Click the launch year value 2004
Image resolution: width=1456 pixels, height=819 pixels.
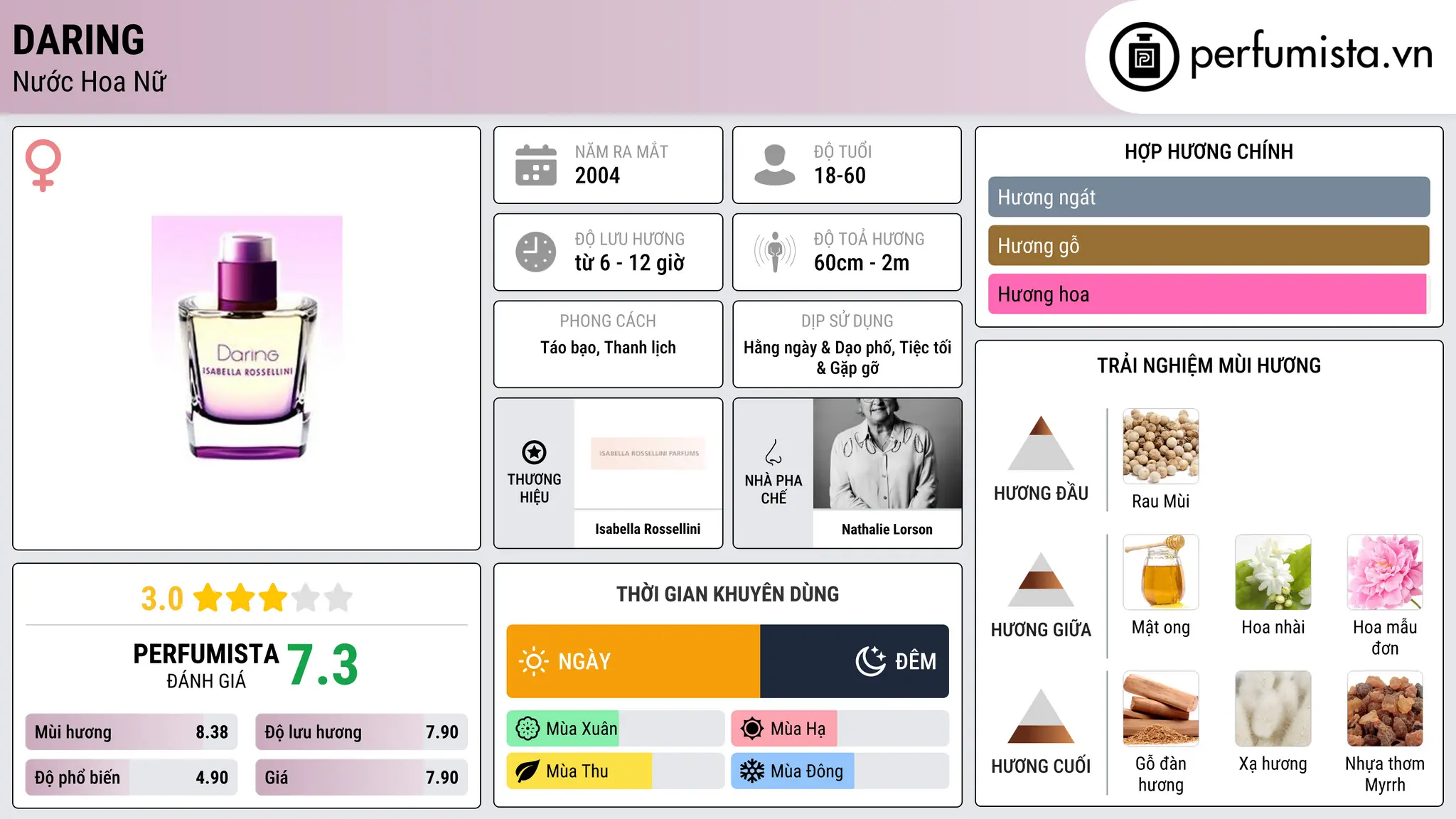597,176
